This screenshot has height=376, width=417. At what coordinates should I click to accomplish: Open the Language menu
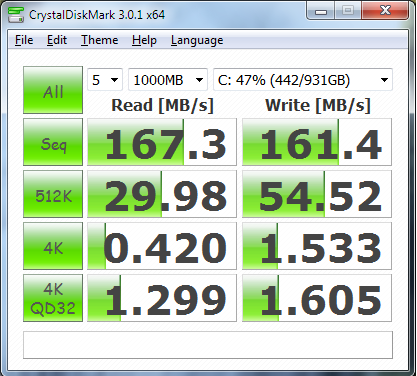pyautogui.click(x=197, y=40)
